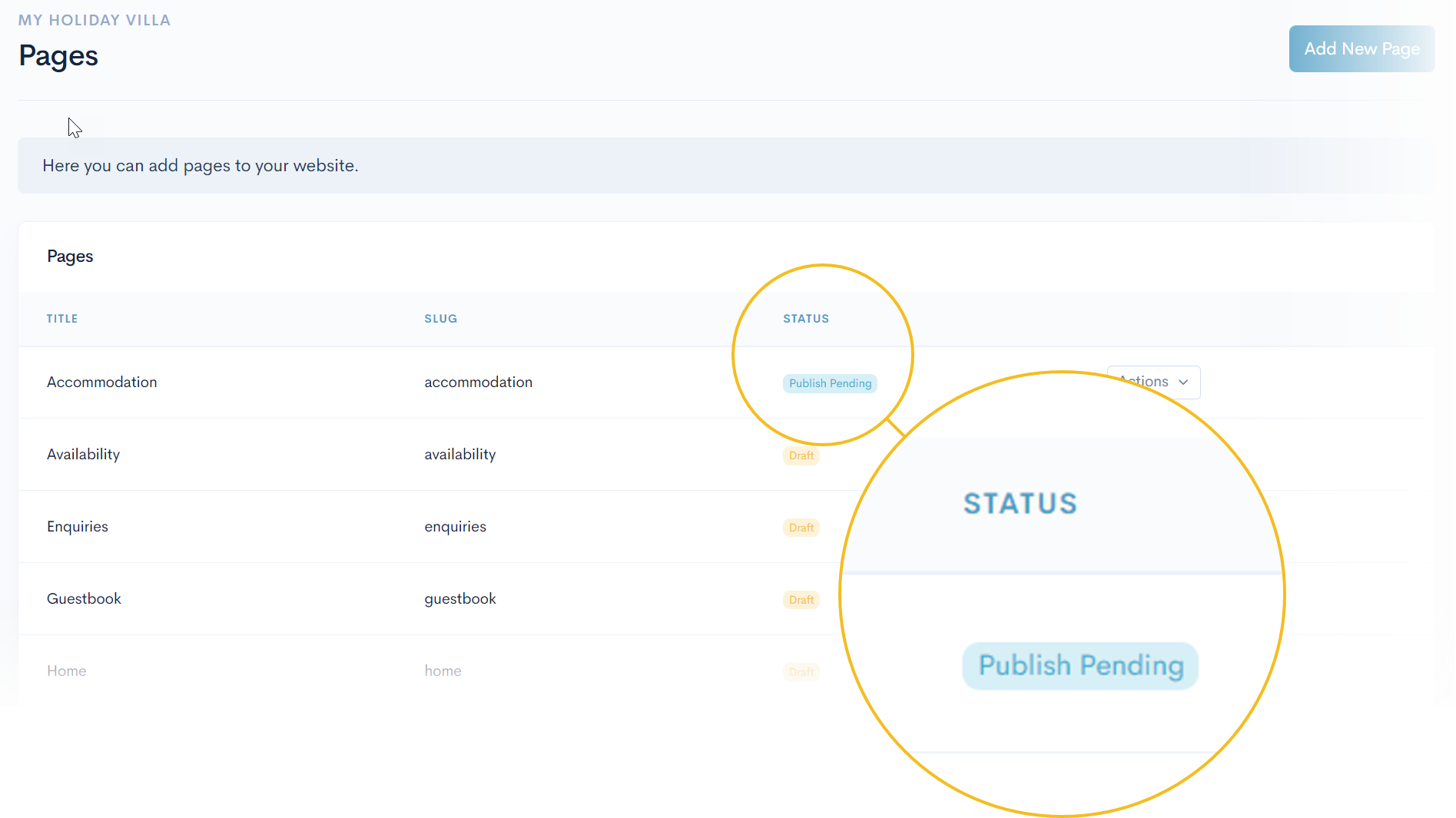Click the lowercase enquiries slug

click(455, 527)
